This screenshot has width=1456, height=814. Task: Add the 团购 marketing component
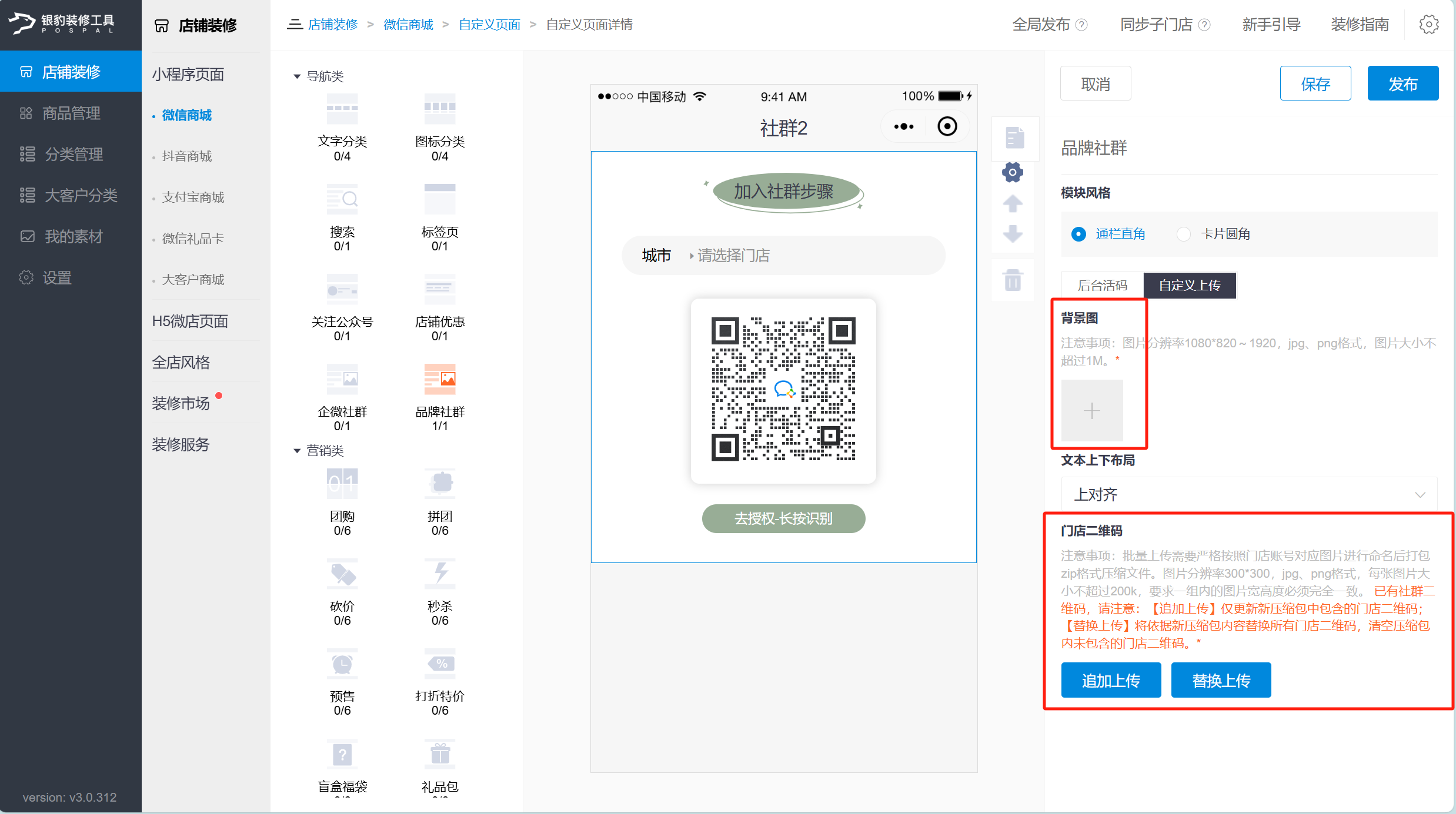(x=342, y=483)
